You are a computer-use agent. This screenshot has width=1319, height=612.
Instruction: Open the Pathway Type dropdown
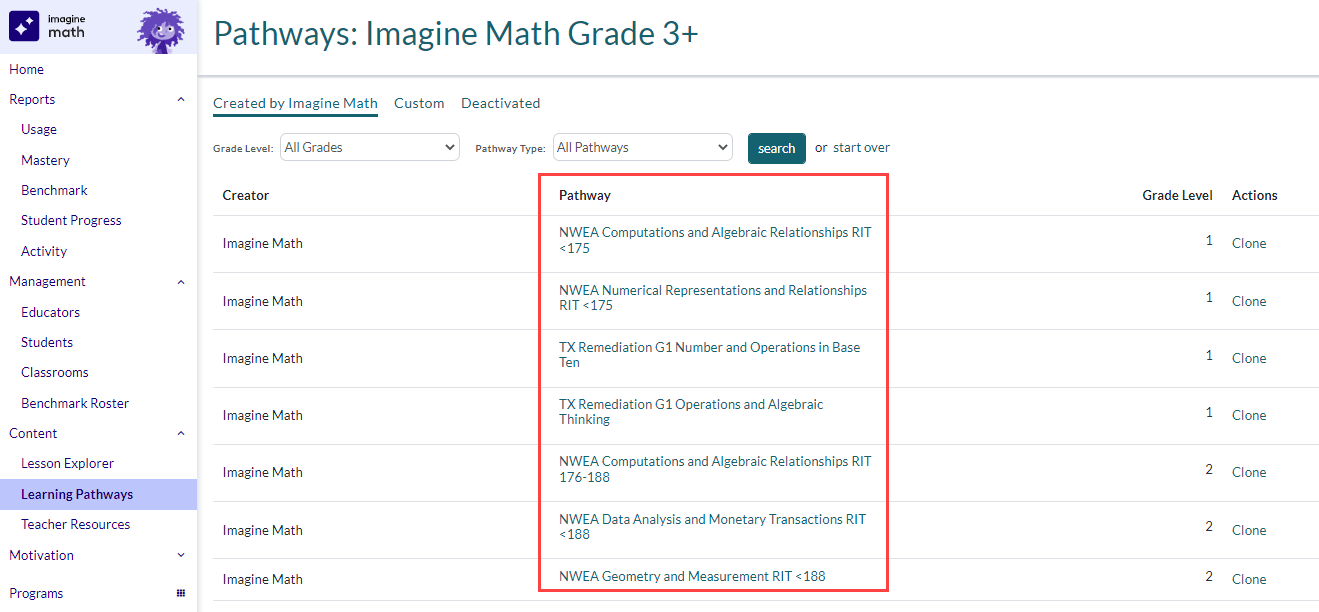click(642, 146)
